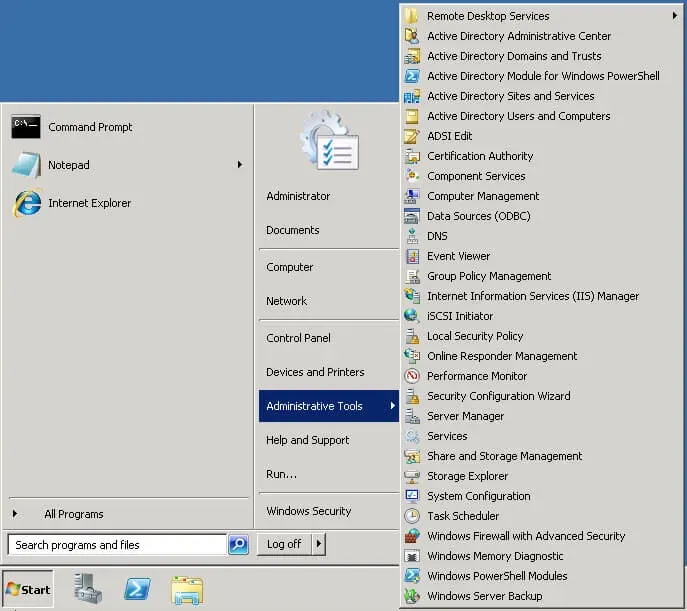The height and width of the screenshot is (611, 687).
Task: Open Data Sources (ODBC) icon
Action: coord(412,216)
